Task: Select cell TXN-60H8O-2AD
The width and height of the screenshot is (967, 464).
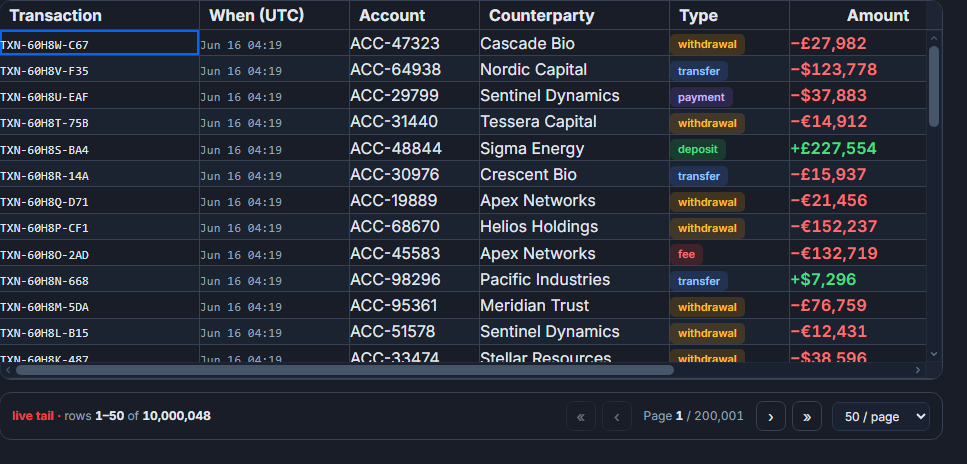Action: click(x=99, y=254)
